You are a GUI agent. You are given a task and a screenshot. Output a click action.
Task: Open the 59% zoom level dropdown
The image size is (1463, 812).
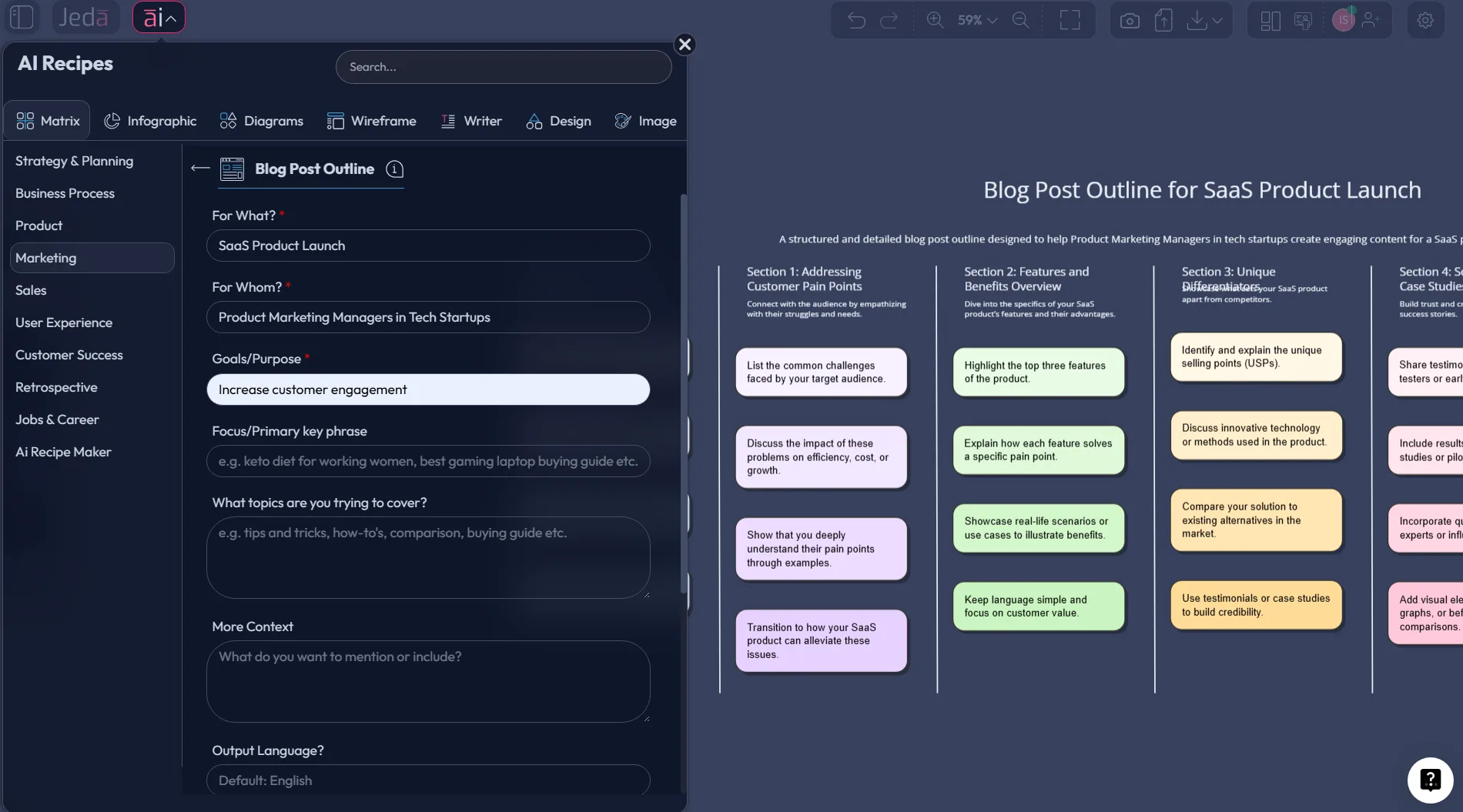tap(974, 20)
